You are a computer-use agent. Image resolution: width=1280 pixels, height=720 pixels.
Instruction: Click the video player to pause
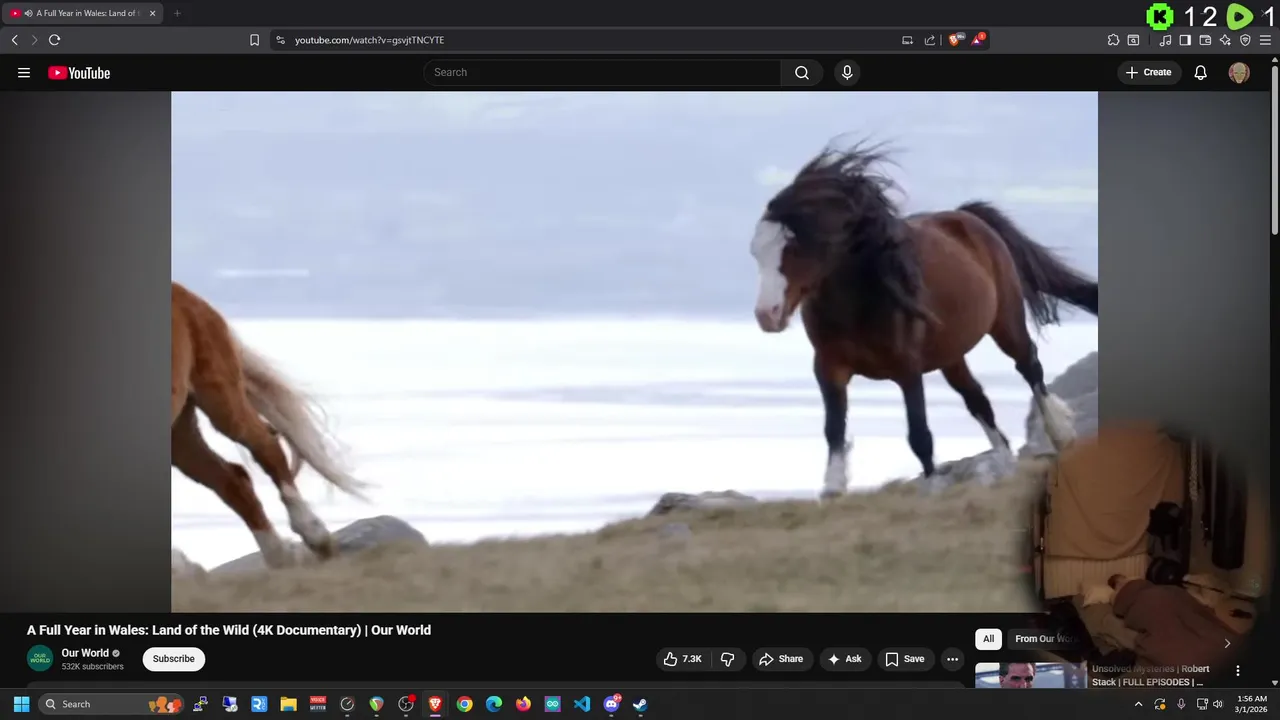[634, 351]
